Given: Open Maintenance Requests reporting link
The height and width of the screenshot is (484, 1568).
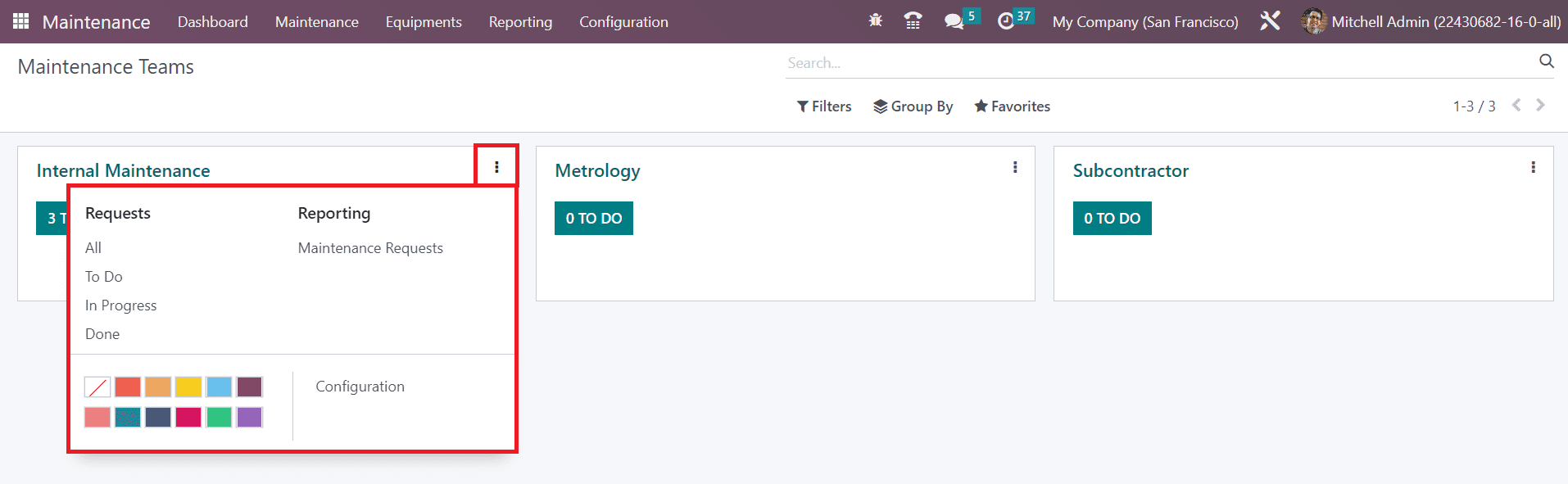Looking at the screenshot, I should [370, 248].
